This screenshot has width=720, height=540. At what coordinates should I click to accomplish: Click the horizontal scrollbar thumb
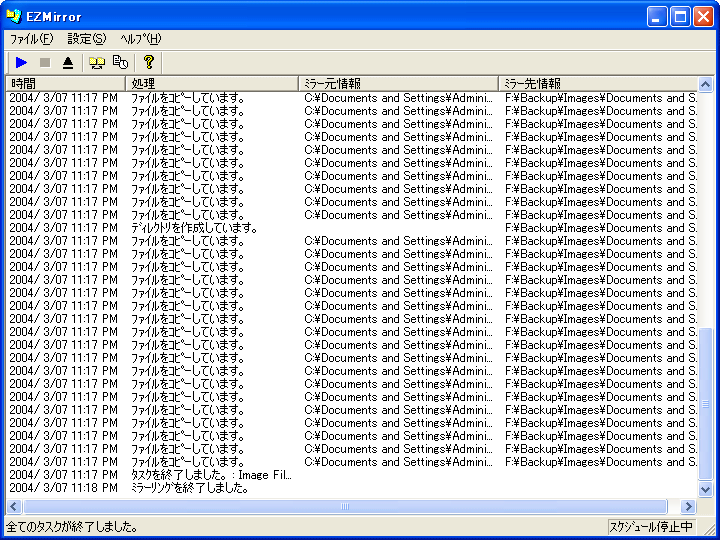(x=345, y=506)
